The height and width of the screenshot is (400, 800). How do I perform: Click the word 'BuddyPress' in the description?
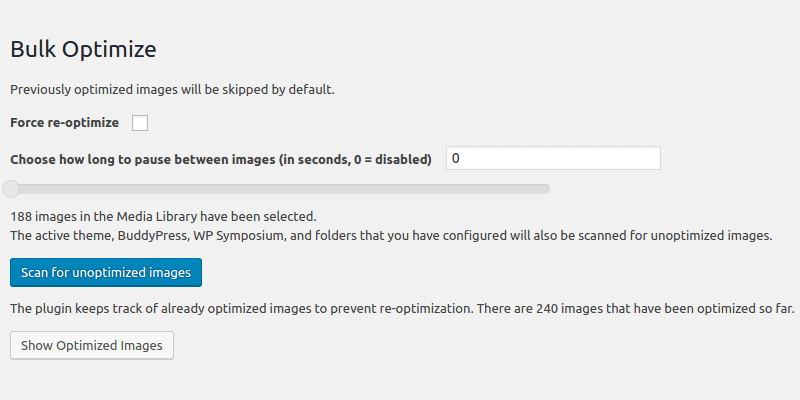click(153, 236)
